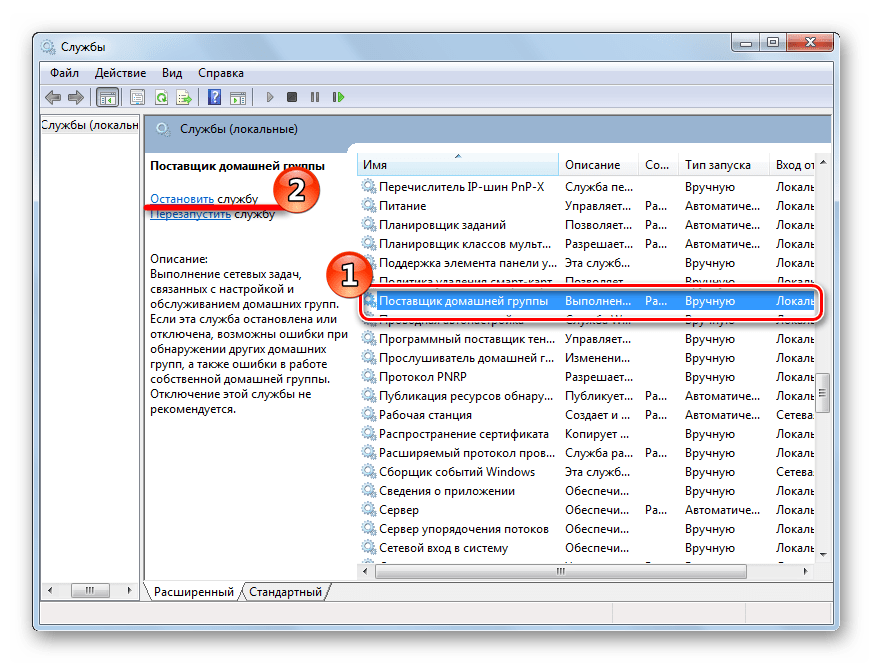Viewport: 873px width, 664px height.
Task: Open the Справка menu
Action: click(220, 73)
